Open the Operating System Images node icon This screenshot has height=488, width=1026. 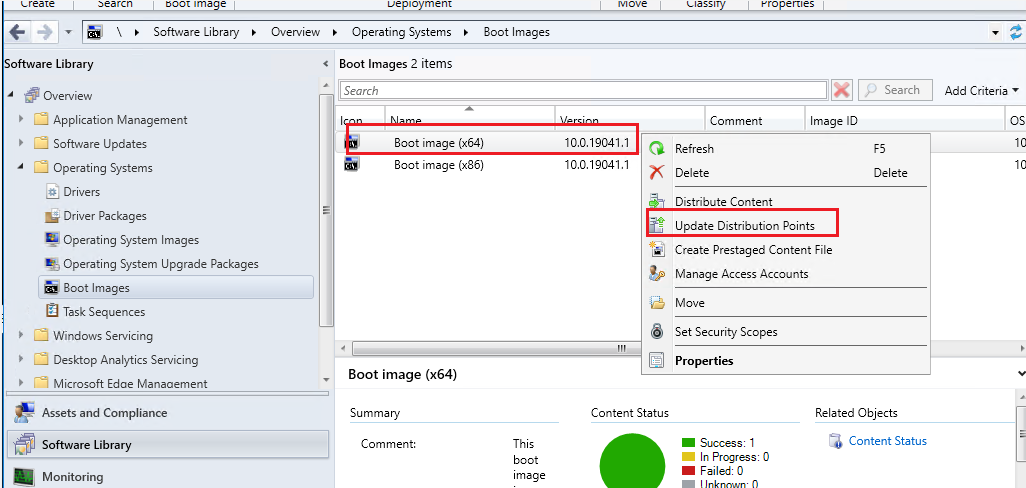tap(52, 239)
